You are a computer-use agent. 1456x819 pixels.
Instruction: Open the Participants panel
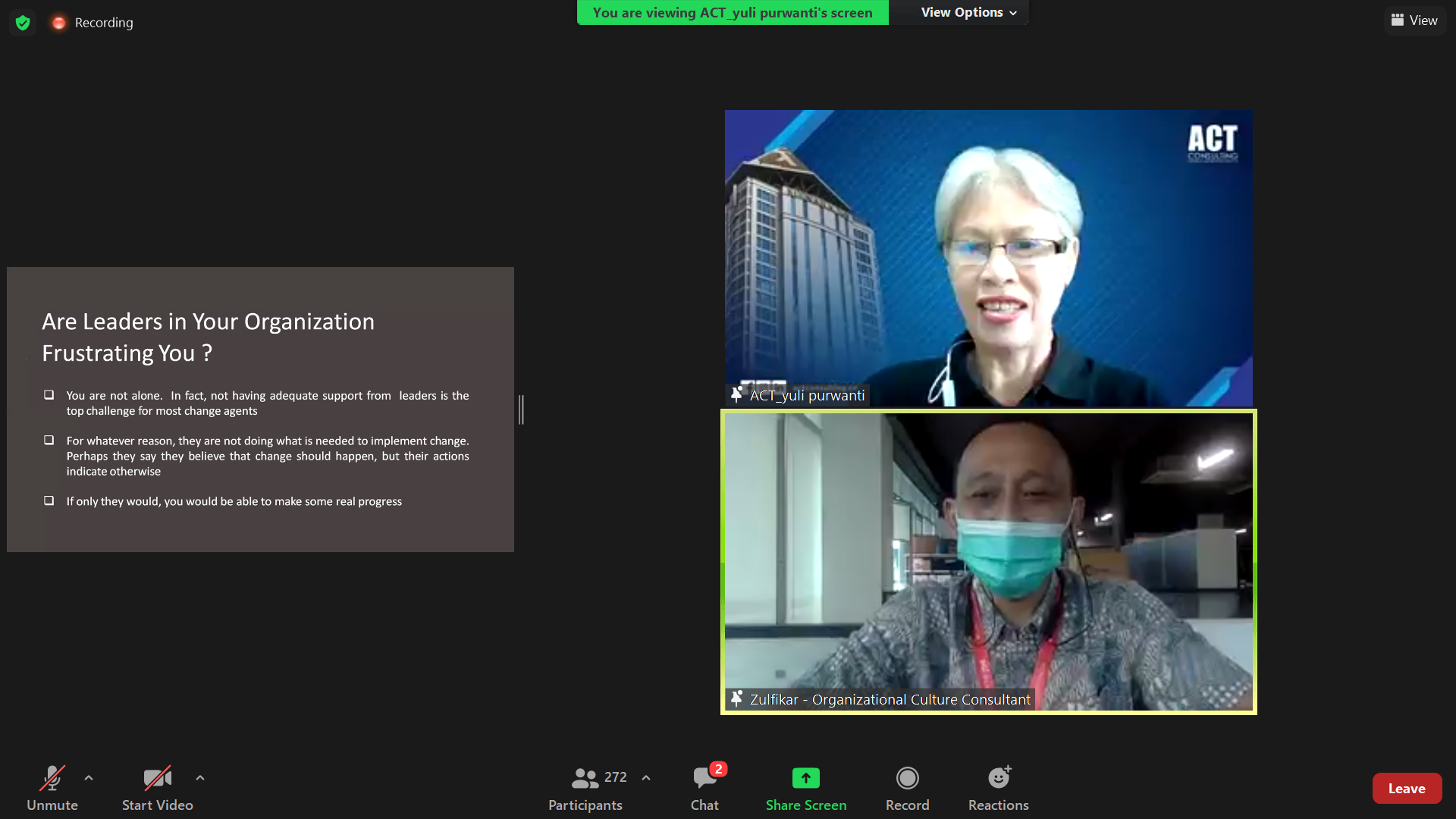[585, 788]
